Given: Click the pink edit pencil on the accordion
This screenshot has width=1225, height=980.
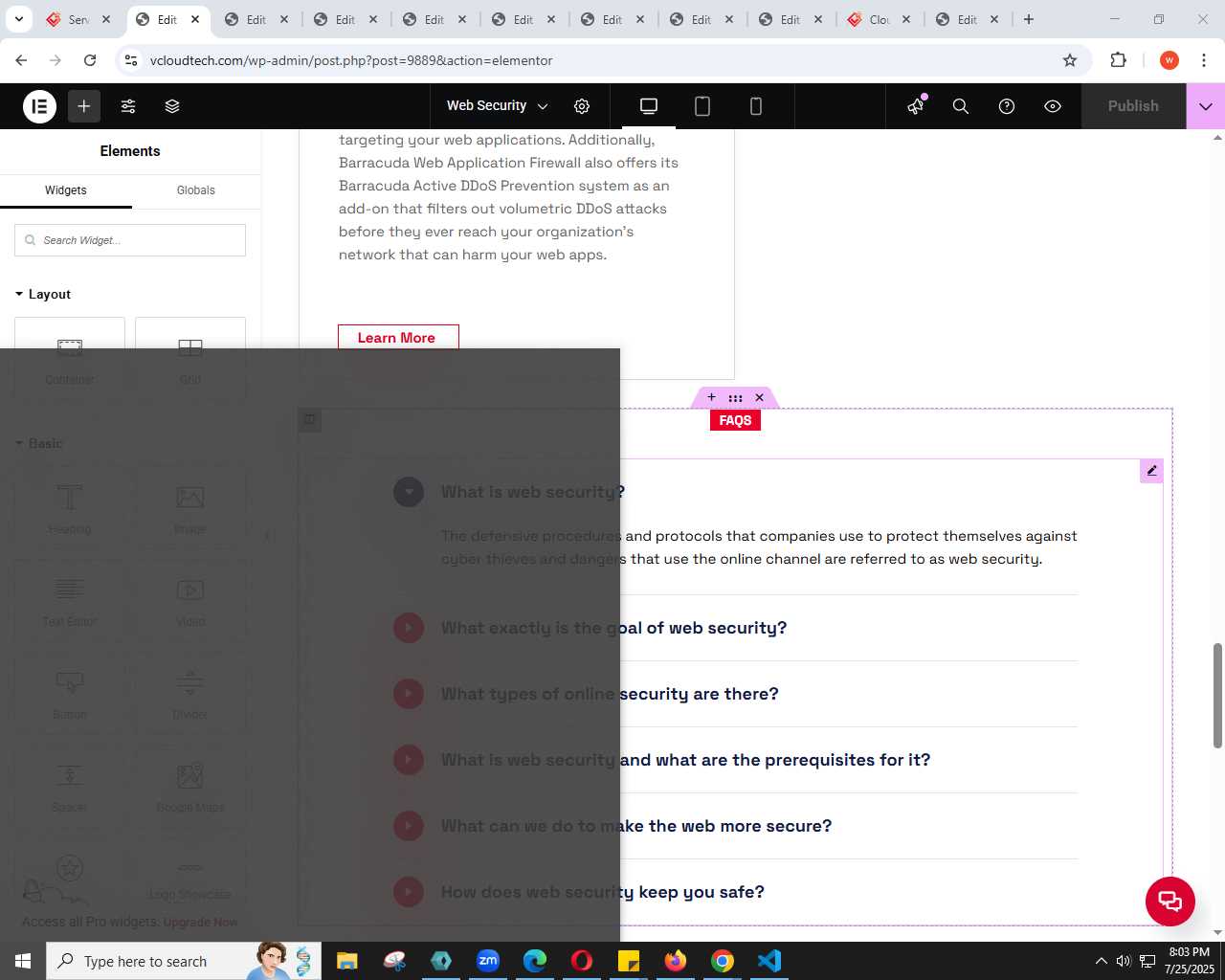Looking at the screenshot, I should 1151,471.
